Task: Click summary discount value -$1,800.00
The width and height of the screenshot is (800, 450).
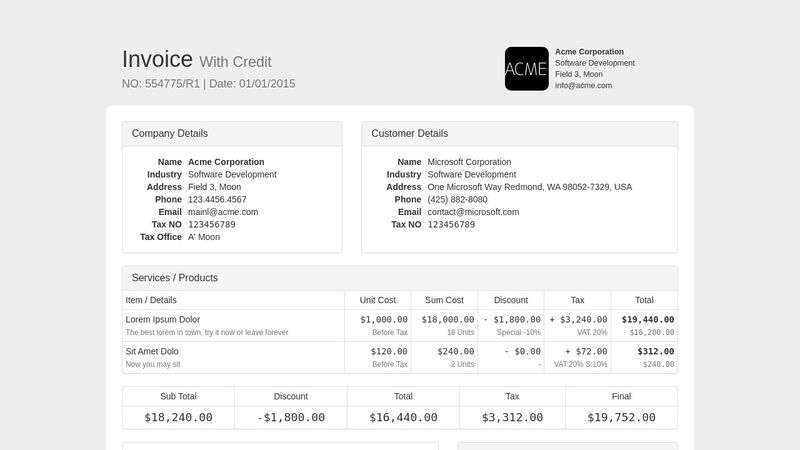Action: (291, 417)
